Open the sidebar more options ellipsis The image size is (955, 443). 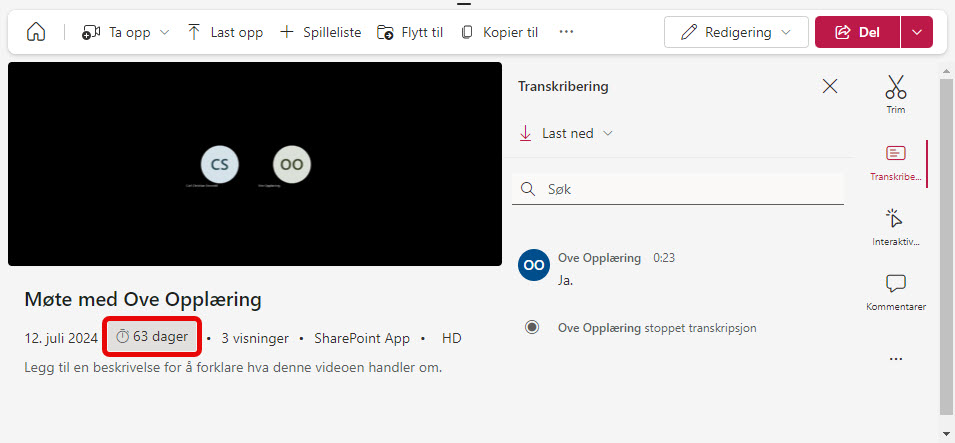[896, 360]
